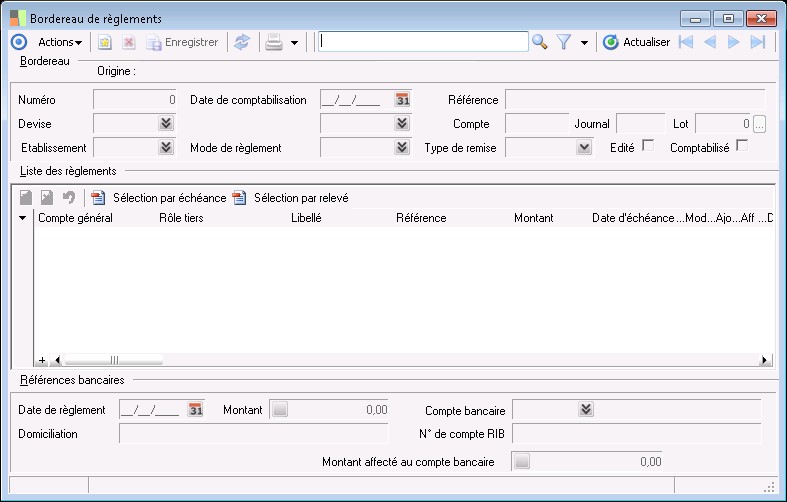Expand the Devise dropdown

[166, 124]
